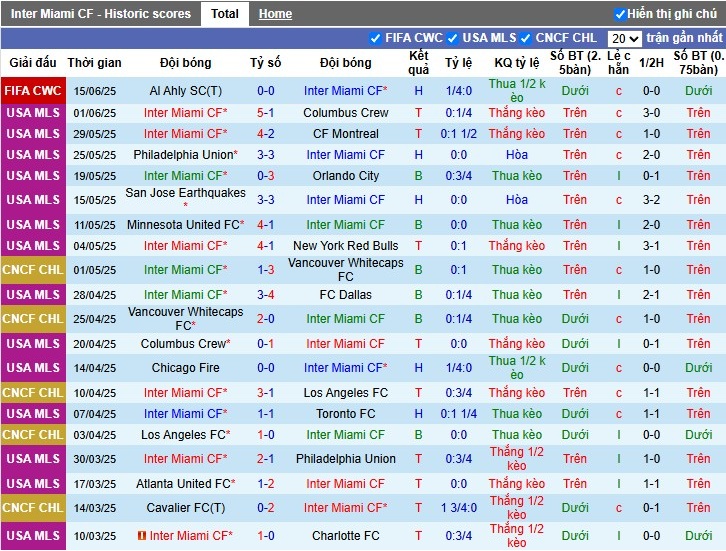
Task: Open Atlanta United FC team link
Action: [x=185, y=484]
